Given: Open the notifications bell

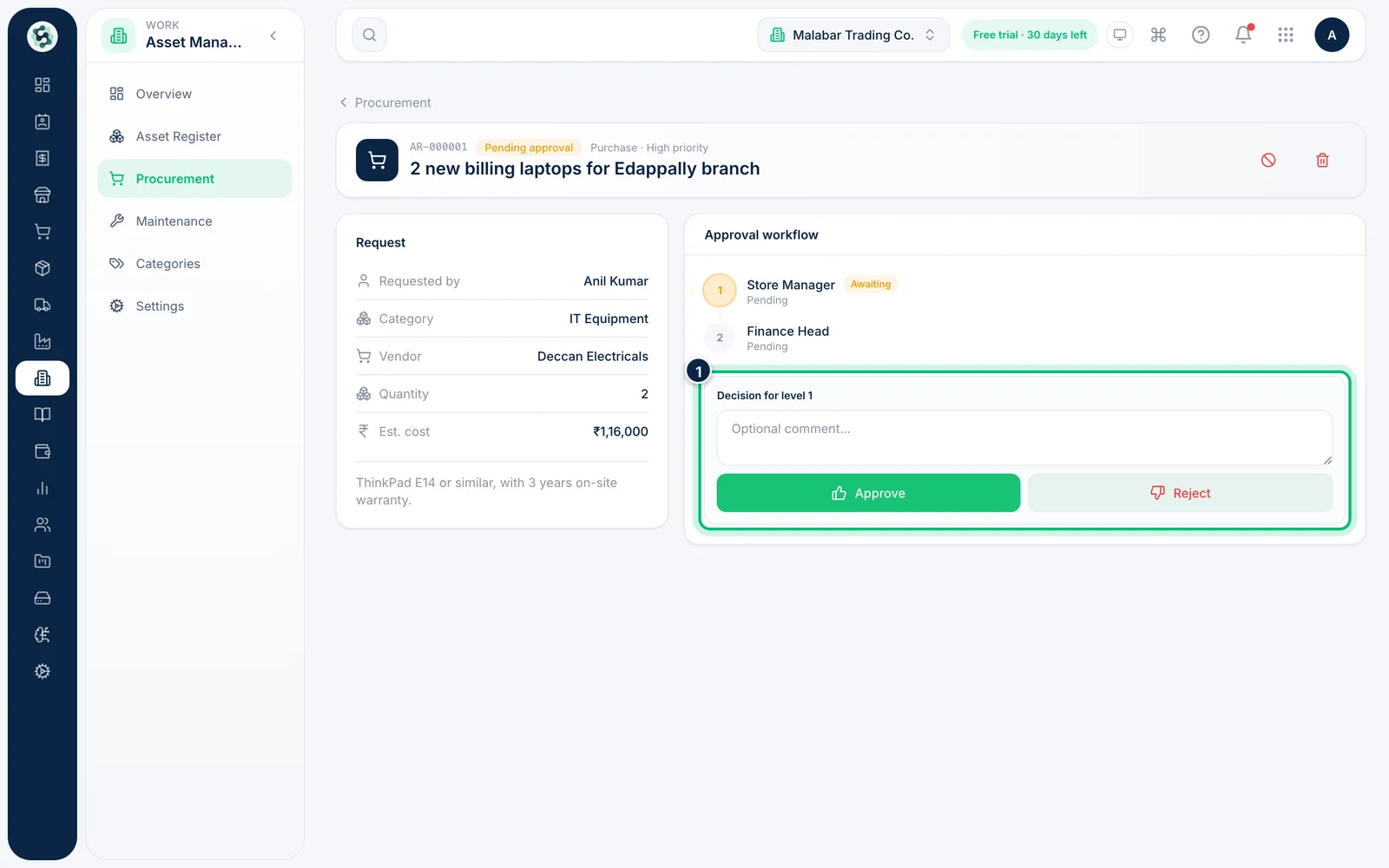Looking at the screenshot, I should coord(1243,35).
